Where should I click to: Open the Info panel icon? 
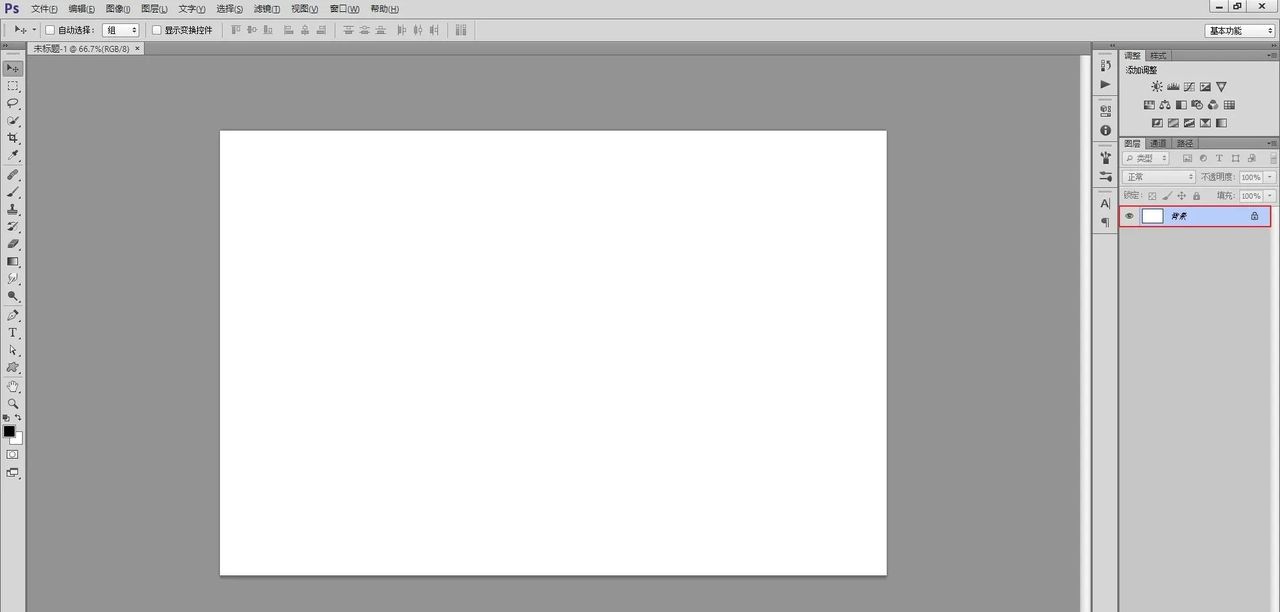(1105, 131)
